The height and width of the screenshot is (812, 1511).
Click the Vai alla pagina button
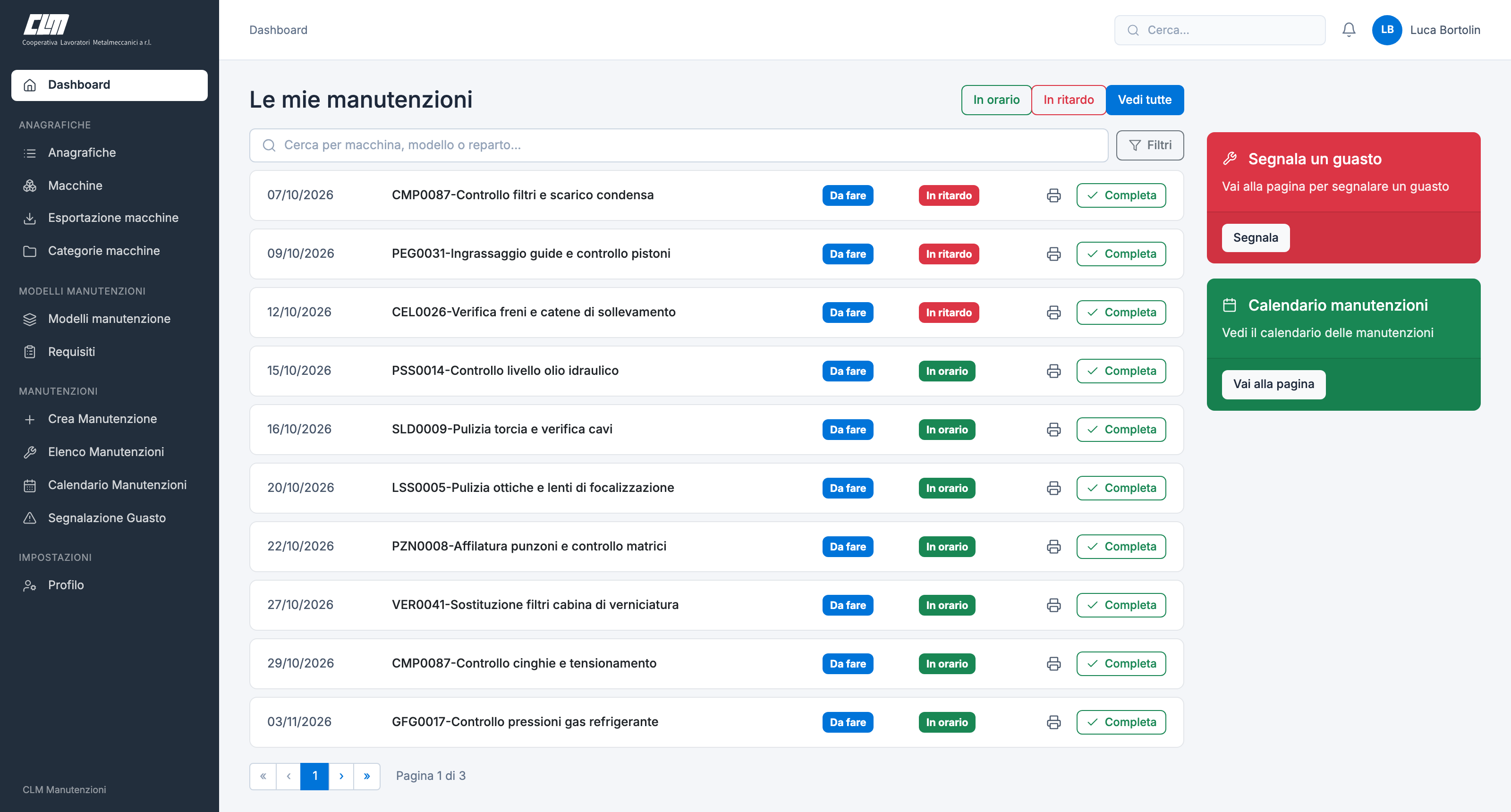pos(1273,385)
